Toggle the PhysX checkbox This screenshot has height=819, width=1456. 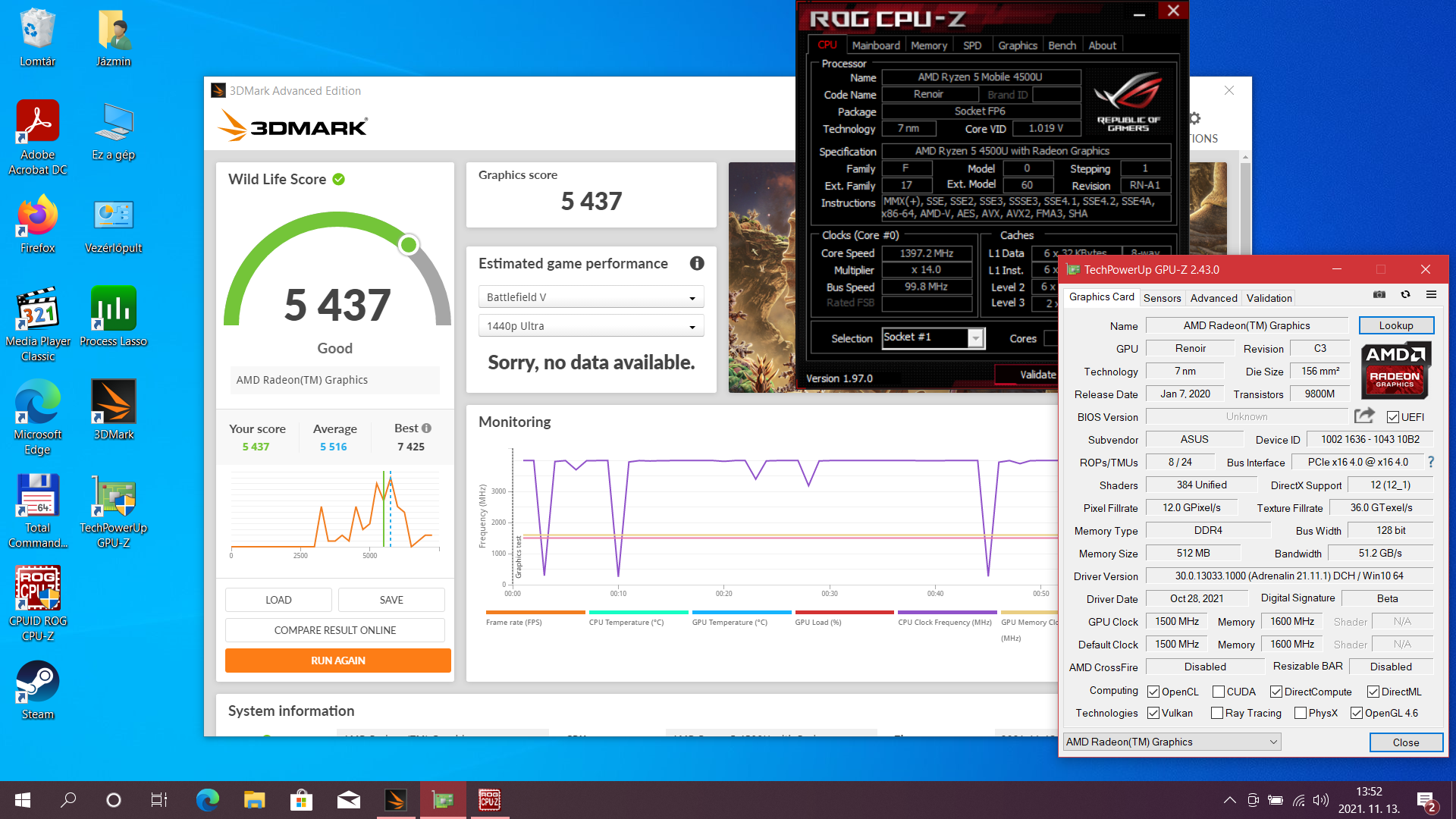coord(1301,713)
